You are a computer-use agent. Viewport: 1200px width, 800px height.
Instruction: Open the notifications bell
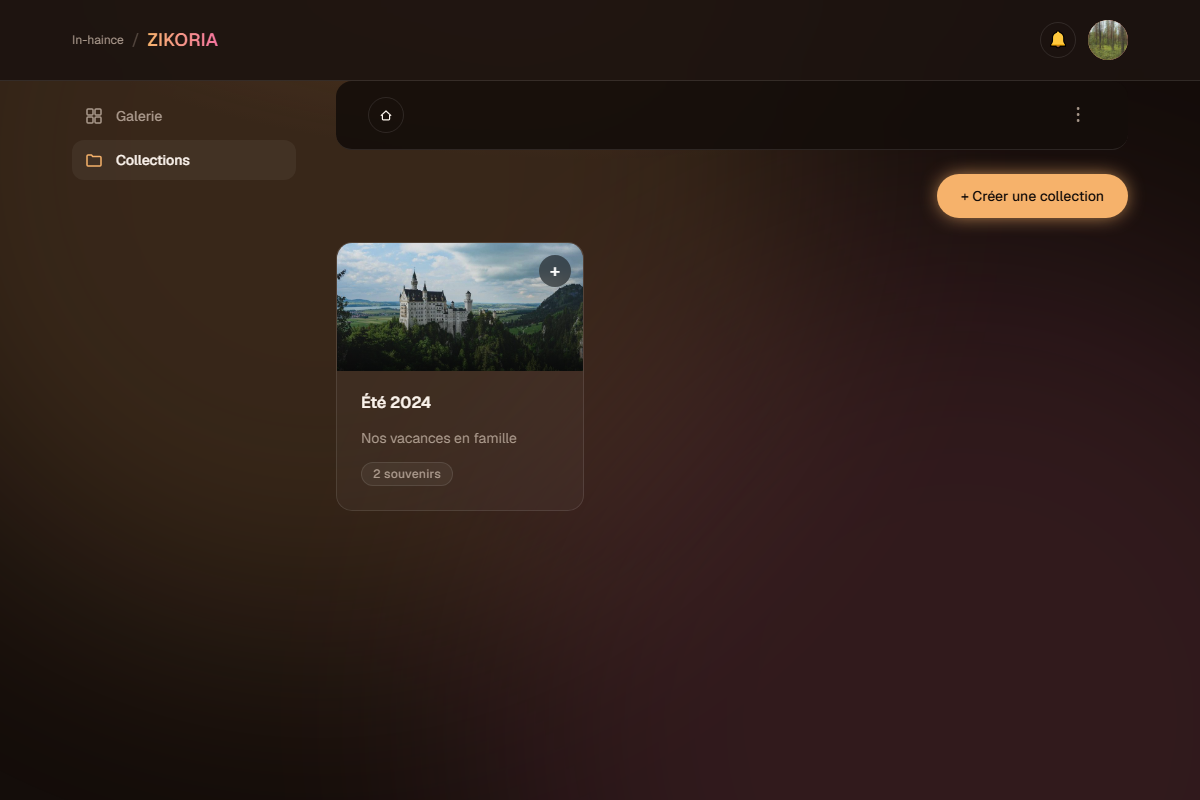click(x=1058, y=40)
